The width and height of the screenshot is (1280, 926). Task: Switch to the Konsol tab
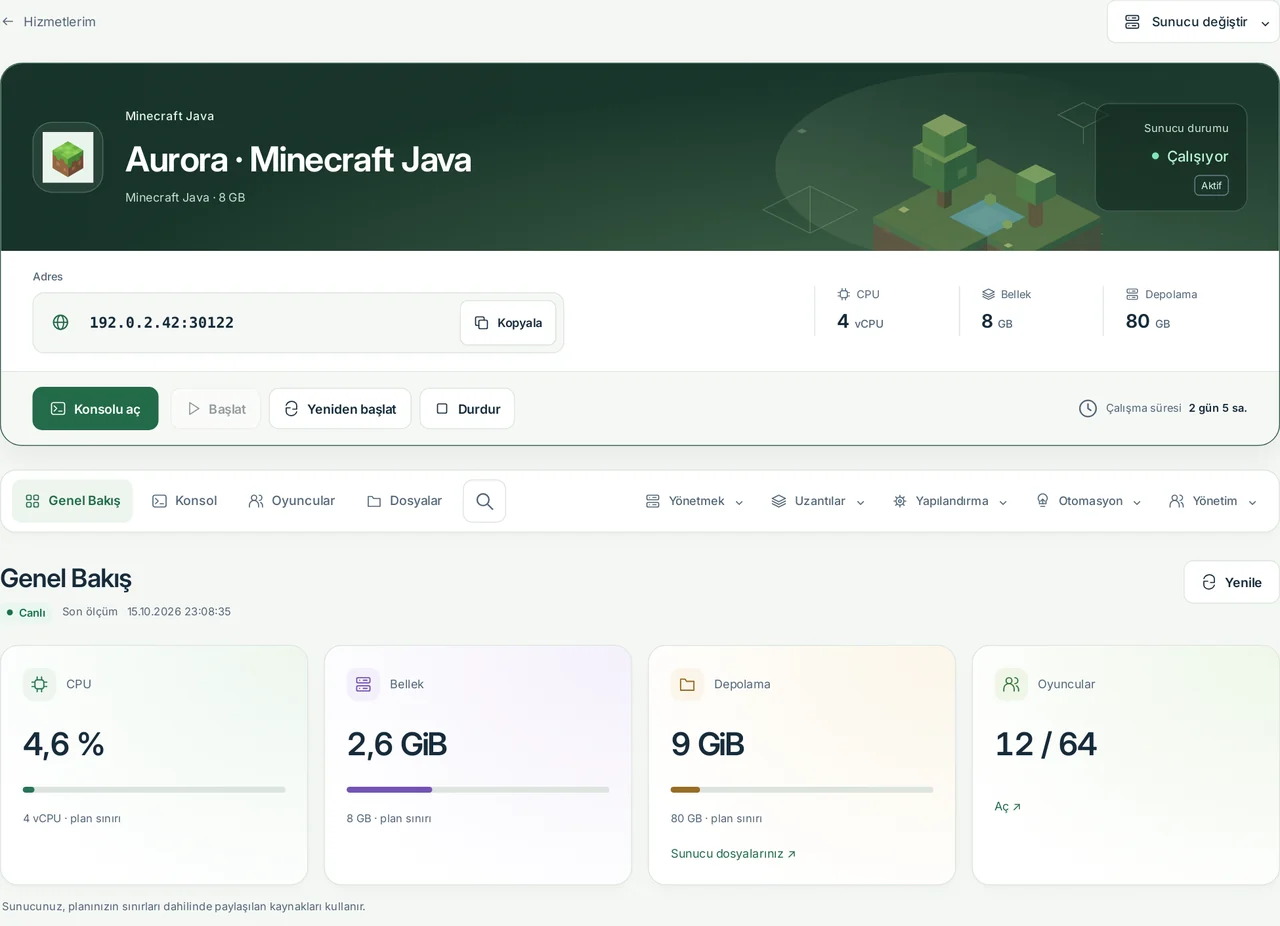(x=184, y=501)
